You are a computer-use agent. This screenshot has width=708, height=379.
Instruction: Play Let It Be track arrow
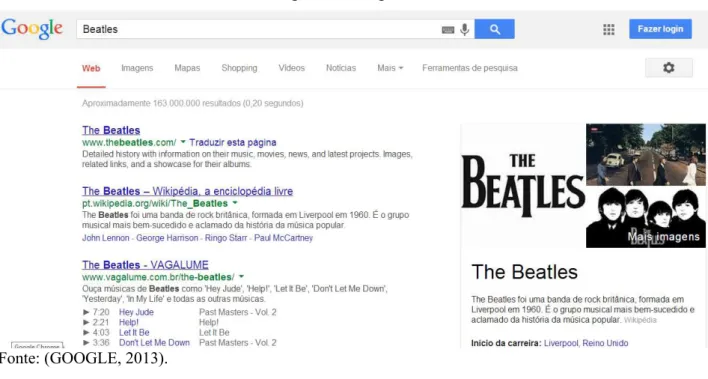coord(86,332)
